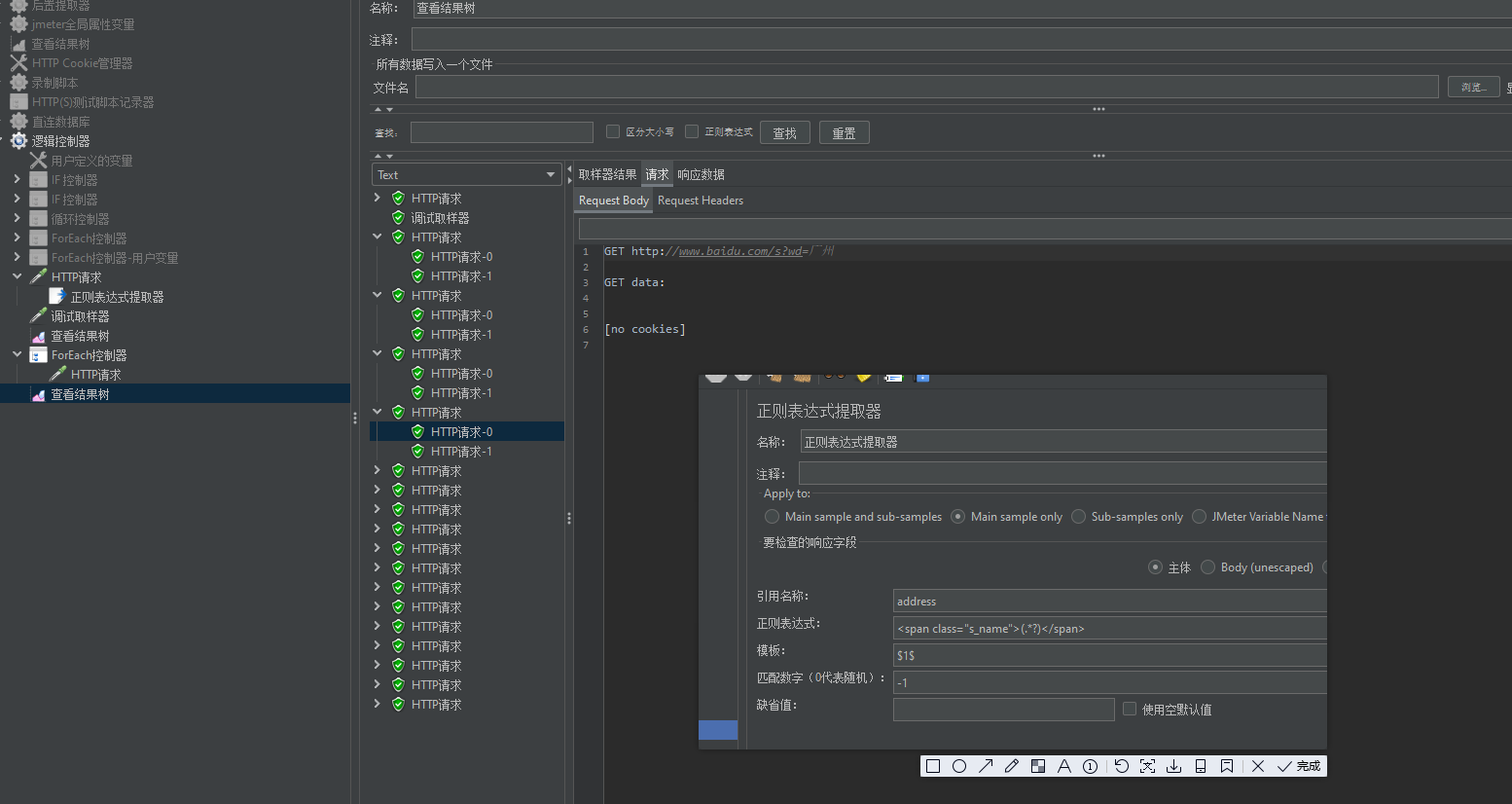The height and width of the screenshot is (804, 1512).
Task: Click the 文件名 input field
Action: [x=927, y=87]
